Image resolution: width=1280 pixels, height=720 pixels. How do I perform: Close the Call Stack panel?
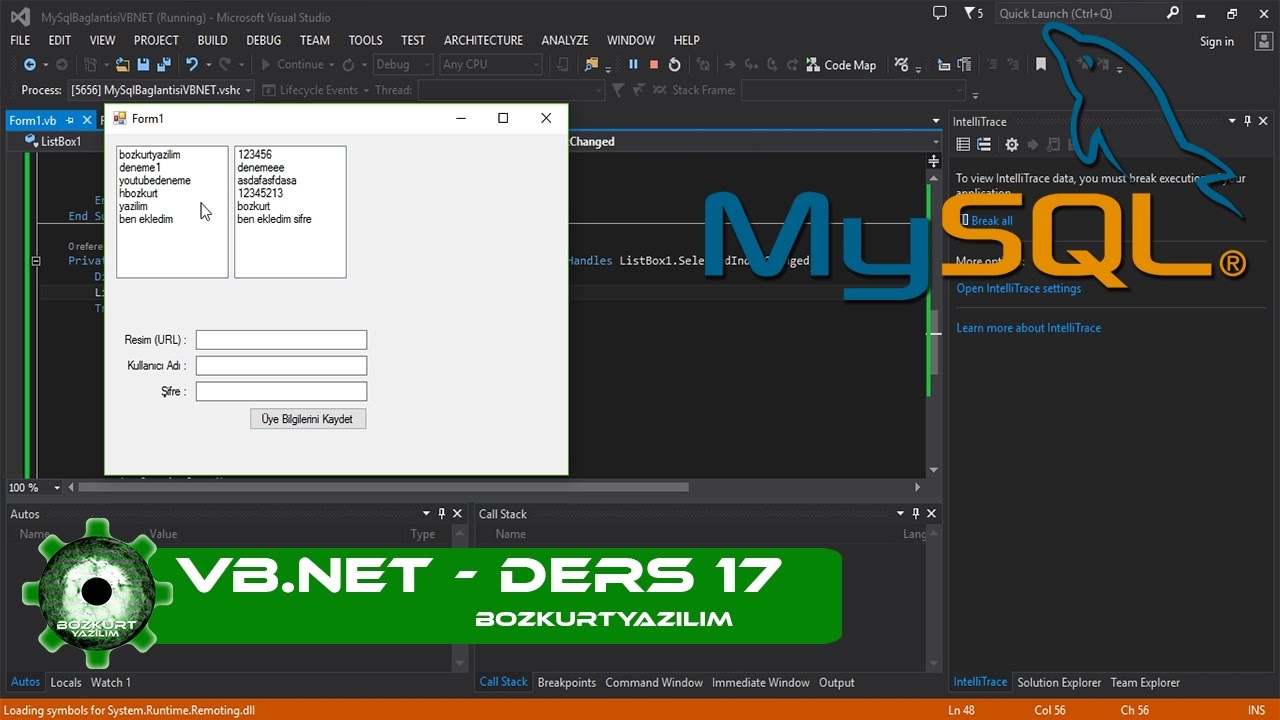pyautogui.click(x=932, y=514)
